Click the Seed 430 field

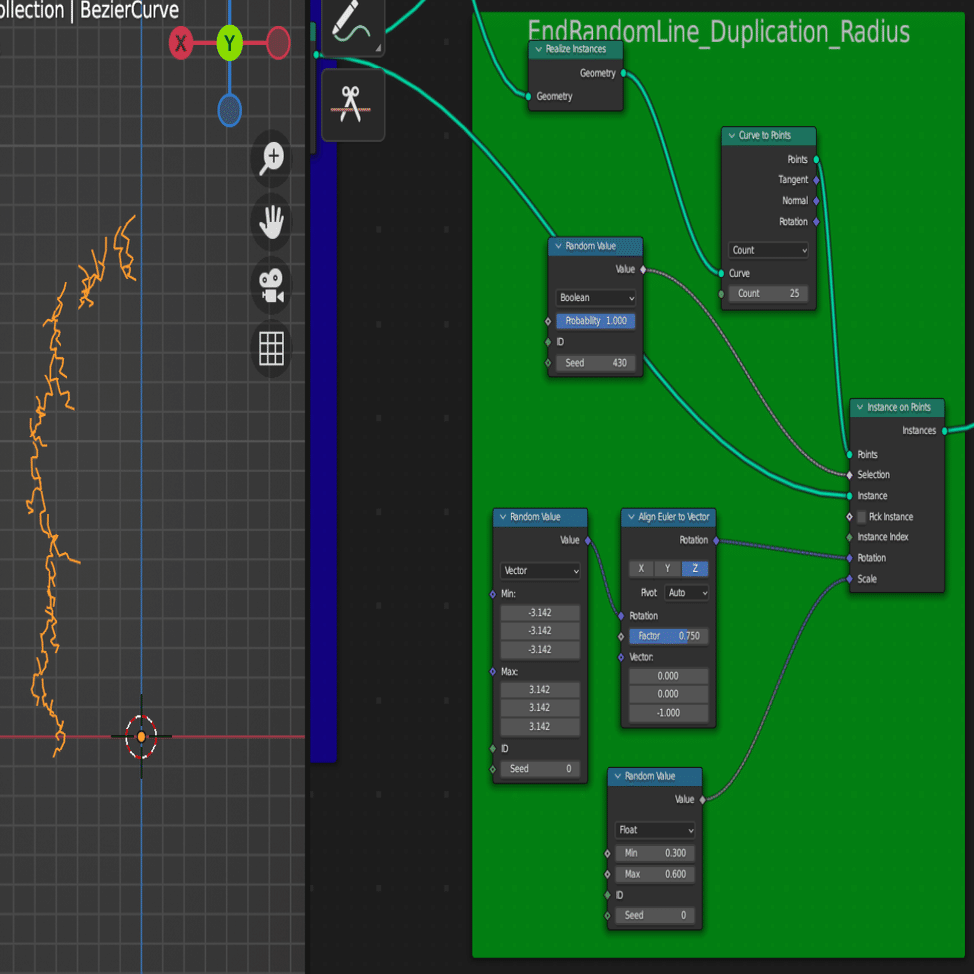(596, 363)
